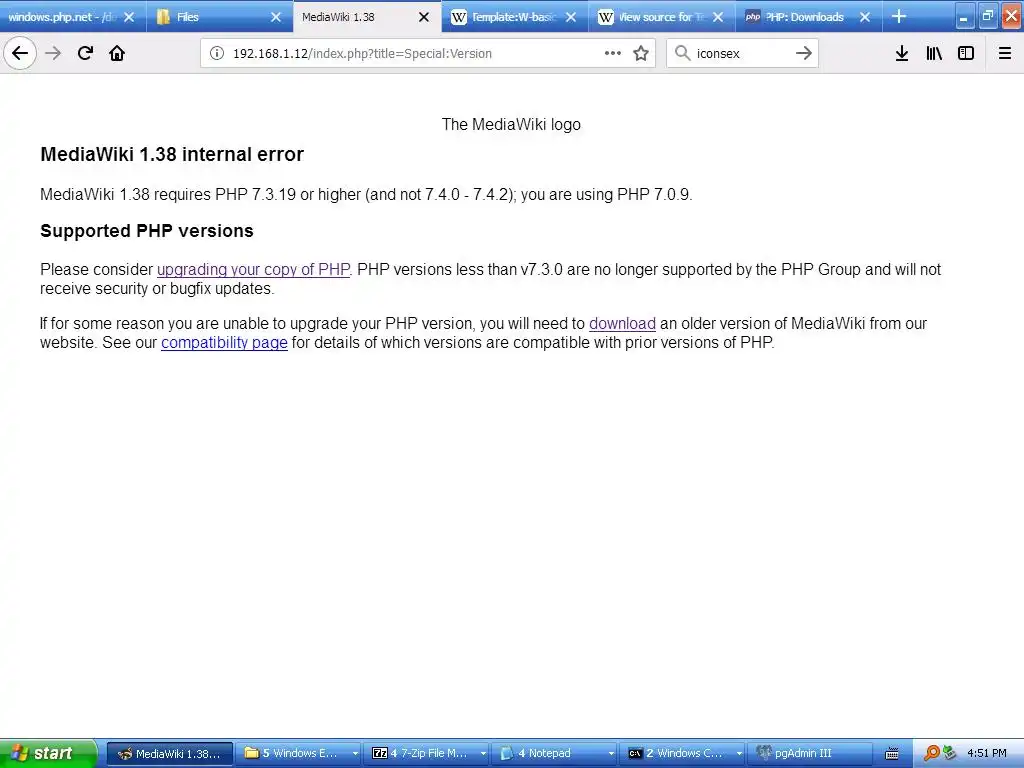
Task: Close the View source tab
Action: [718, 17]
